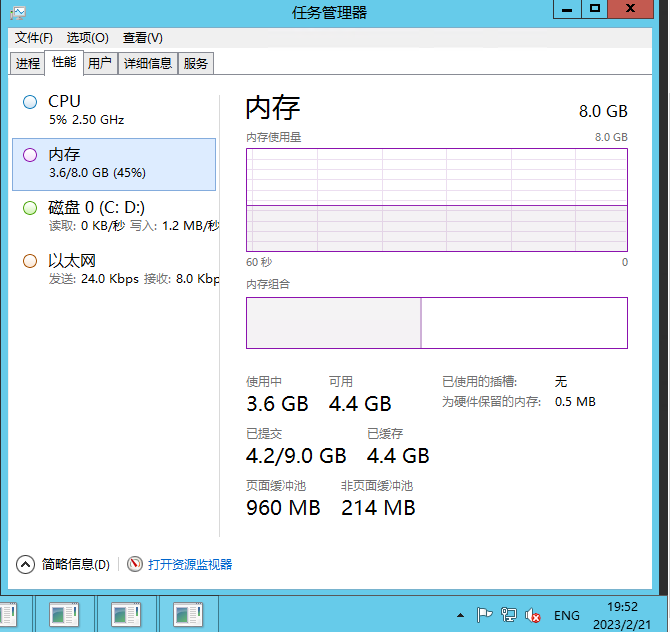Click the memory usage graph
The height and width of the screenshot is (632, 670).
[437, 200]
